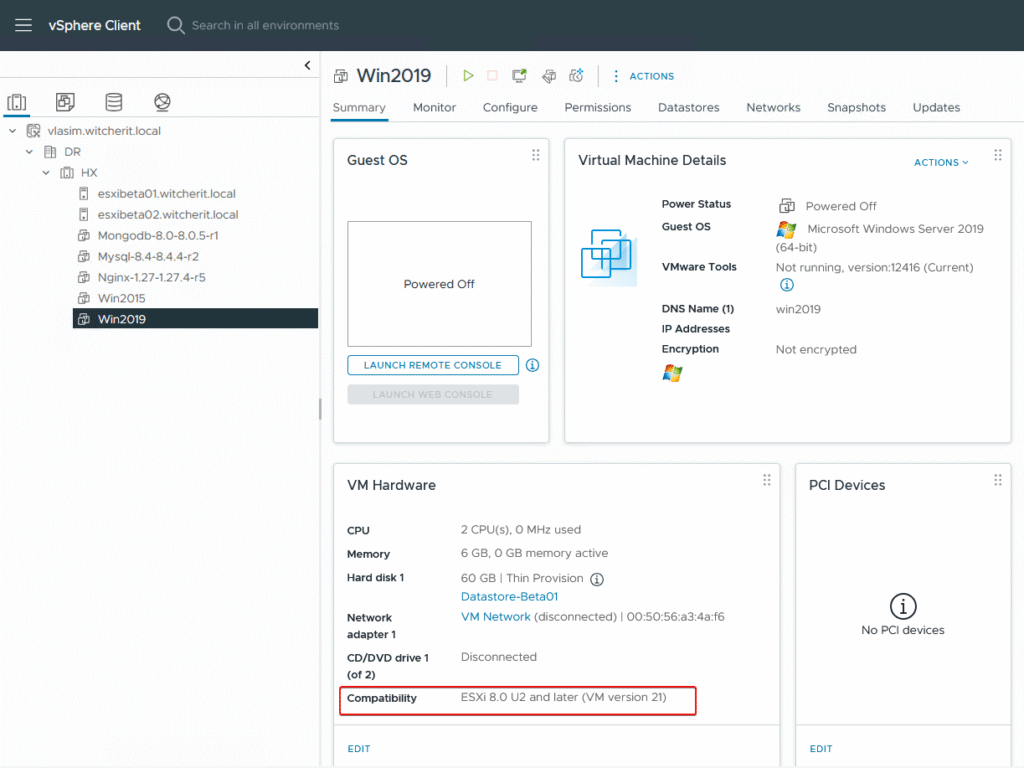Click Virtual Machine Details card drag handle
This screenshot has height=768, width=1024.
[x=998, y=155]
